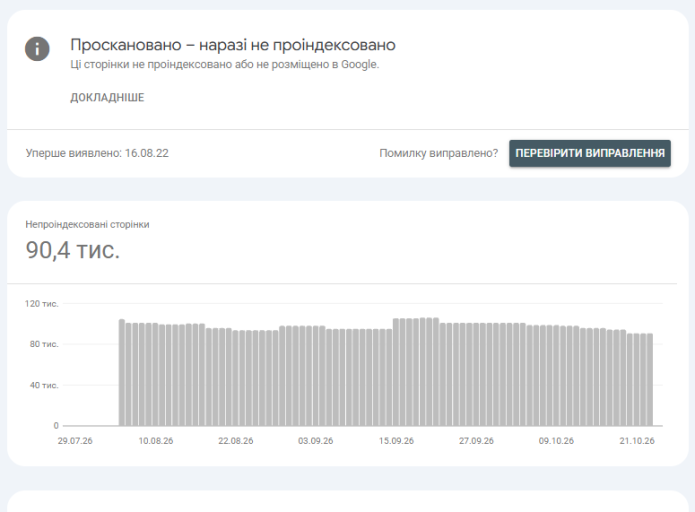Select the Непроіндексовані сторінки metric label

(x=87, y=224)
